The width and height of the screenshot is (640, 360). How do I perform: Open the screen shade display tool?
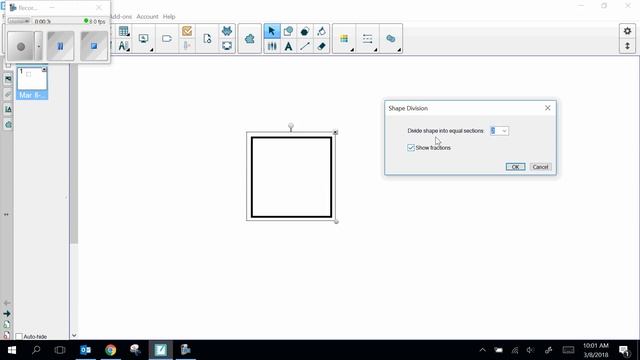pyautogui.click(x=144, y=39)
